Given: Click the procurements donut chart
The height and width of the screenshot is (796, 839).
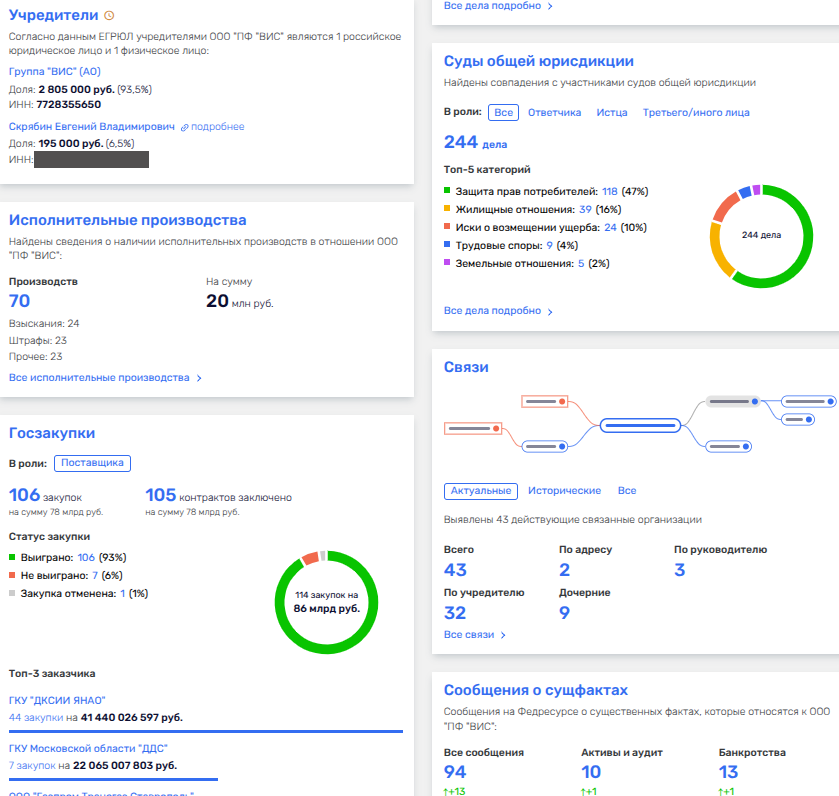Looking at the screenshot, I should point(326,602).
